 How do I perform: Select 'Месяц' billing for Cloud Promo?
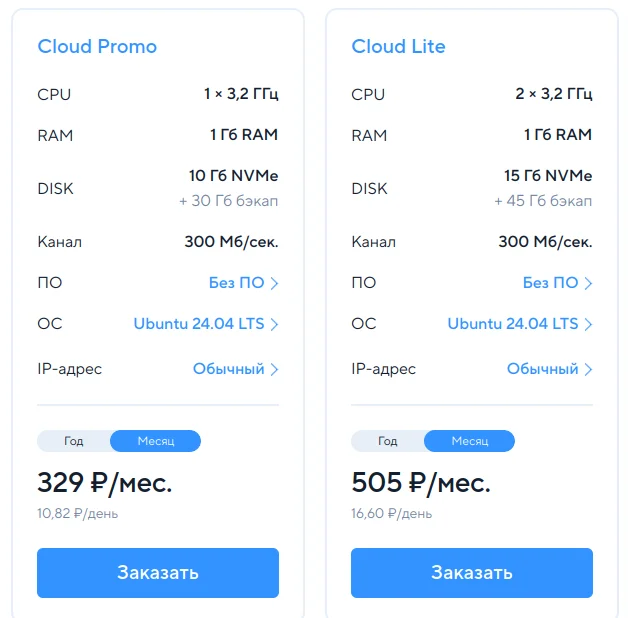pyautogui.click(x=155, y=441)
